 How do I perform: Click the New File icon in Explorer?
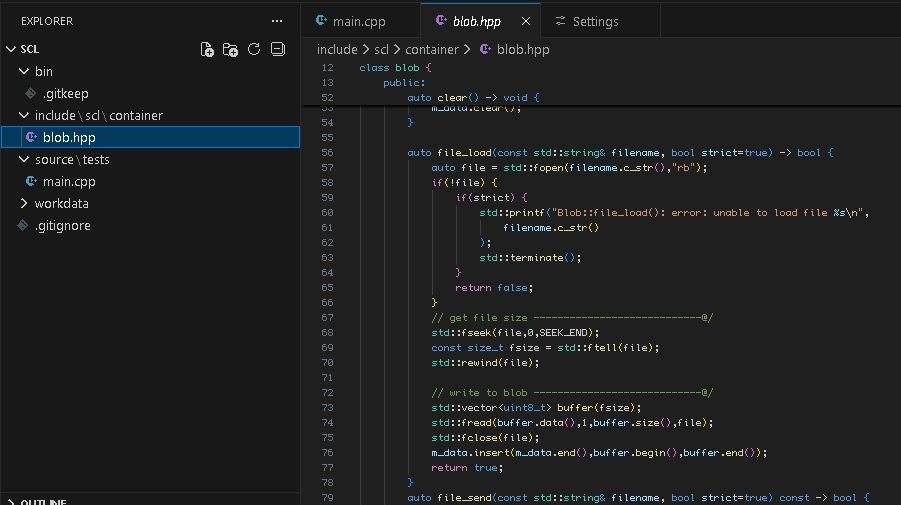[207, 49]
